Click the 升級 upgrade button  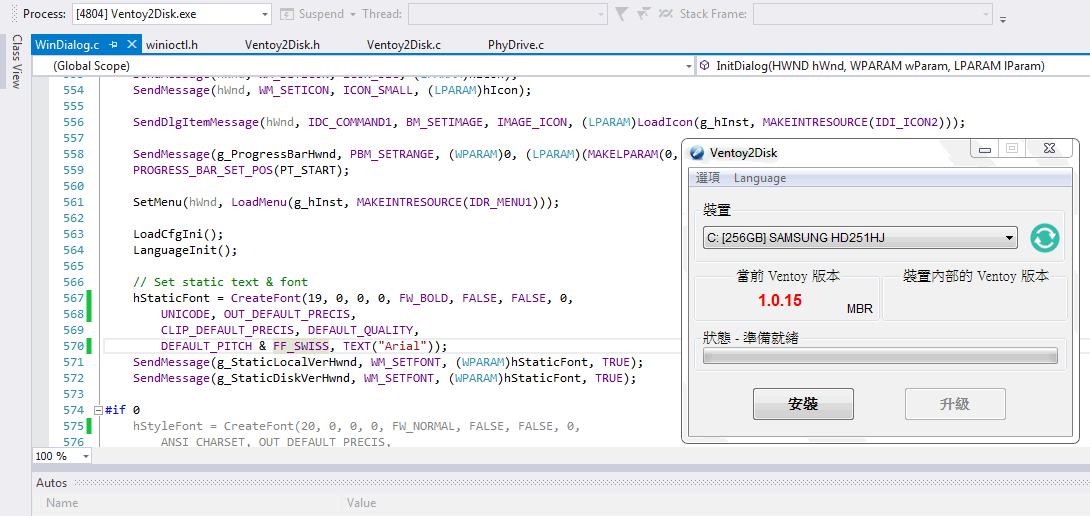pos(955,404)
